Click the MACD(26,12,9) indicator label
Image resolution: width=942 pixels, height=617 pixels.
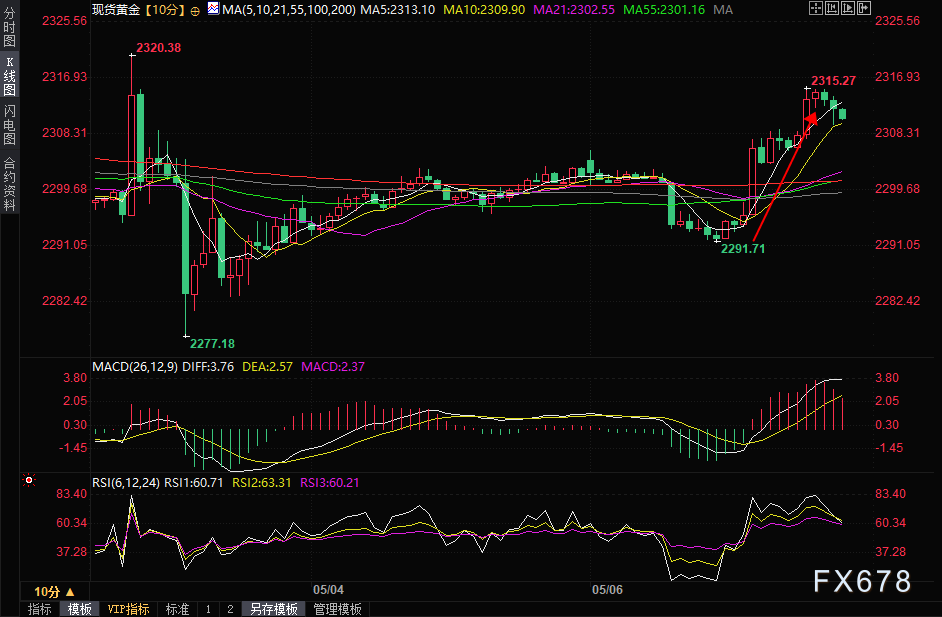tap(134, 367)
